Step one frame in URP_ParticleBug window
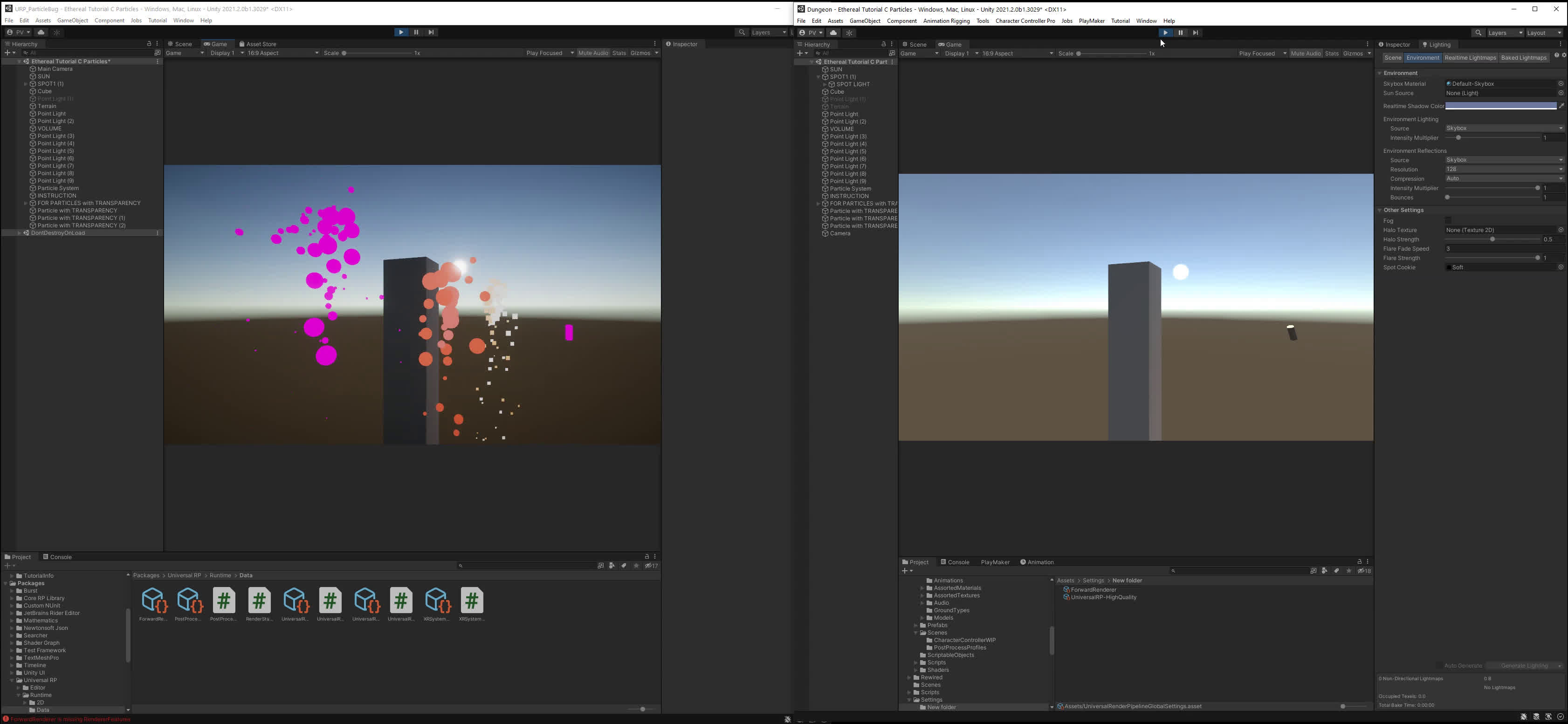 click(x=431, y=32)
